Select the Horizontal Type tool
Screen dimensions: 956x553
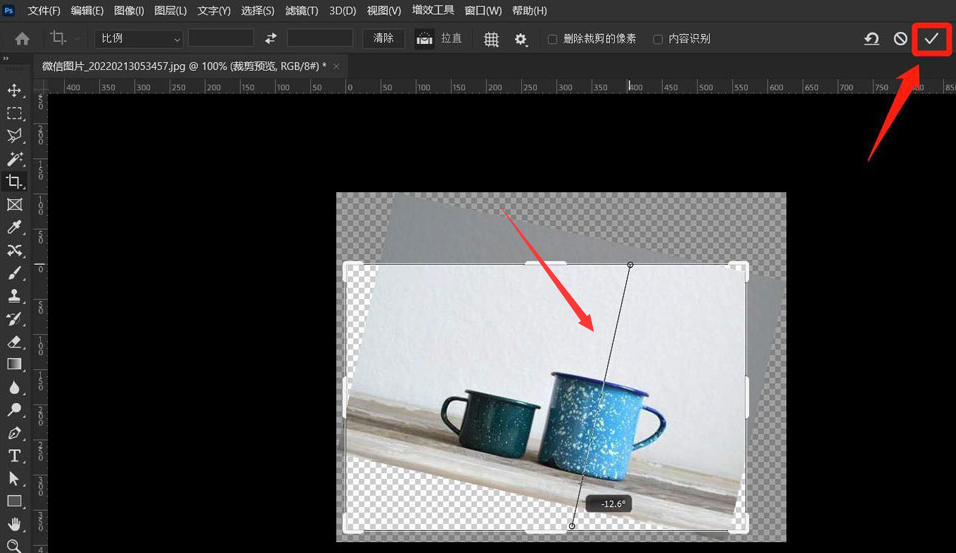(x=15, y=456)
